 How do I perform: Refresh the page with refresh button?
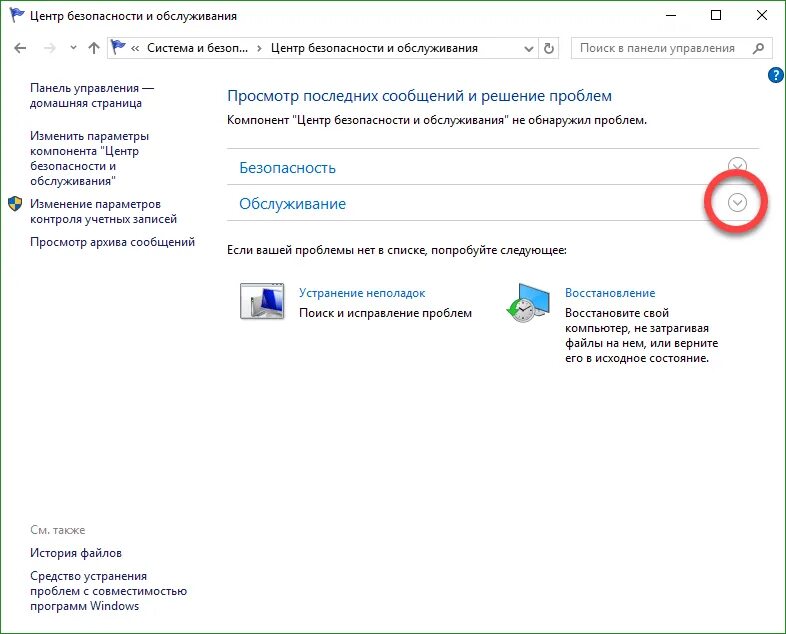(x=549, y=48)
